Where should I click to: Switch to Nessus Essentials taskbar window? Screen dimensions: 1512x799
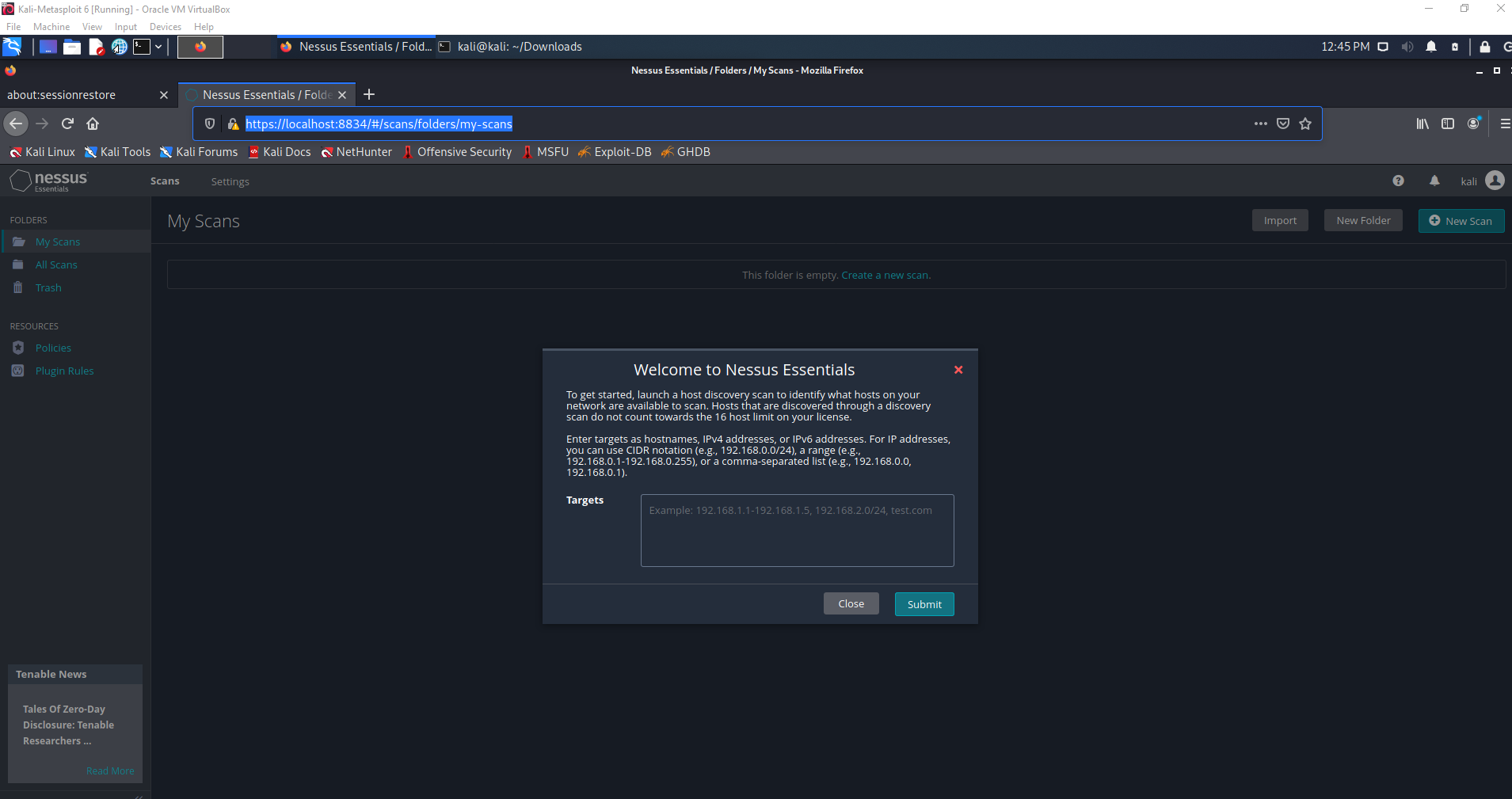pos(356,47)
